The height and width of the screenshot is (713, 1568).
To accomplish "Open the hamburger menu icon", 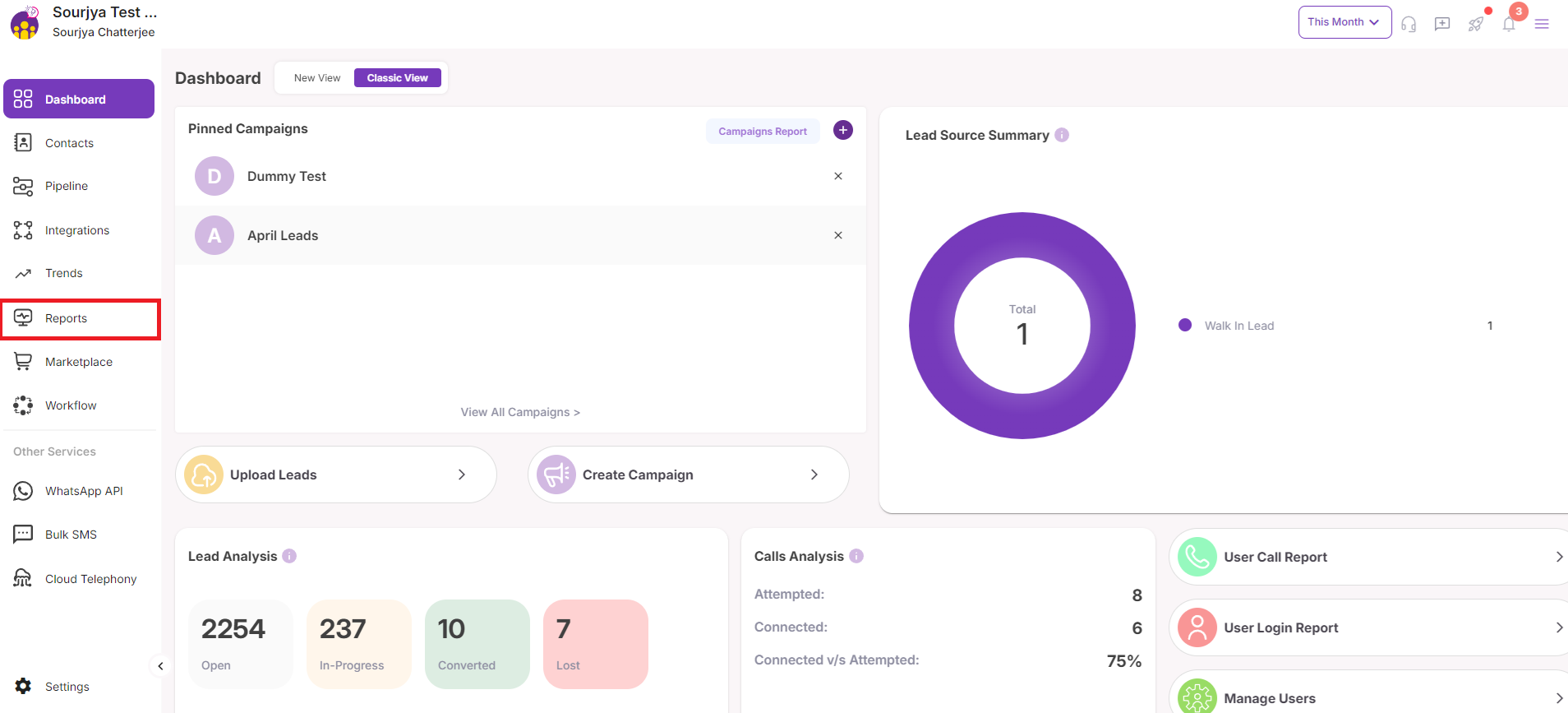I will [1542, 24].
